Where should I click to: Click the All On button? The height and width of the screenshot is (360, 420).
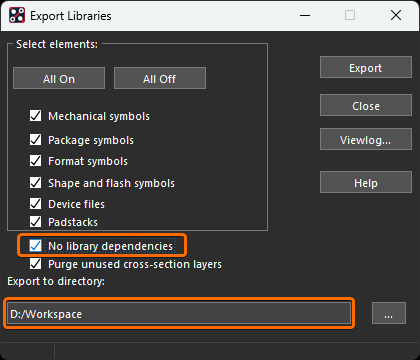59,78
